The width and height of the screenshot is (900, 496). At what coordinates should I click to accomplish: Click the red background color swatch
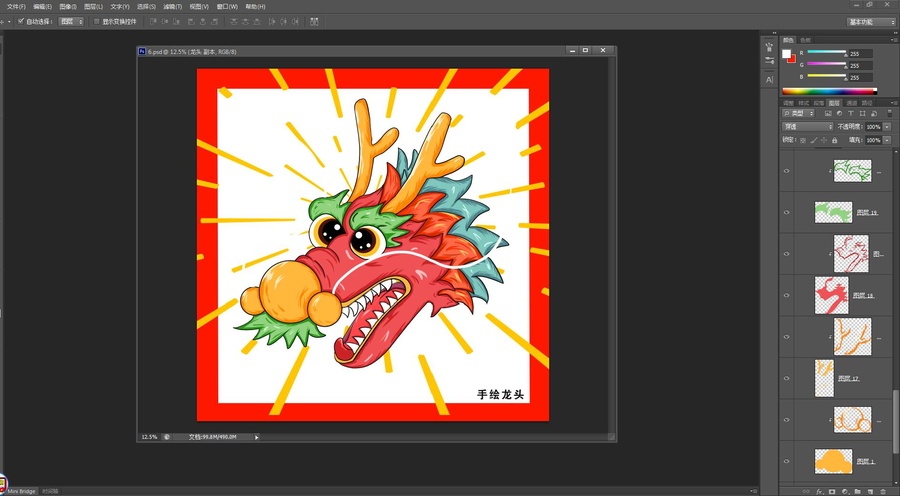point(793,59)
